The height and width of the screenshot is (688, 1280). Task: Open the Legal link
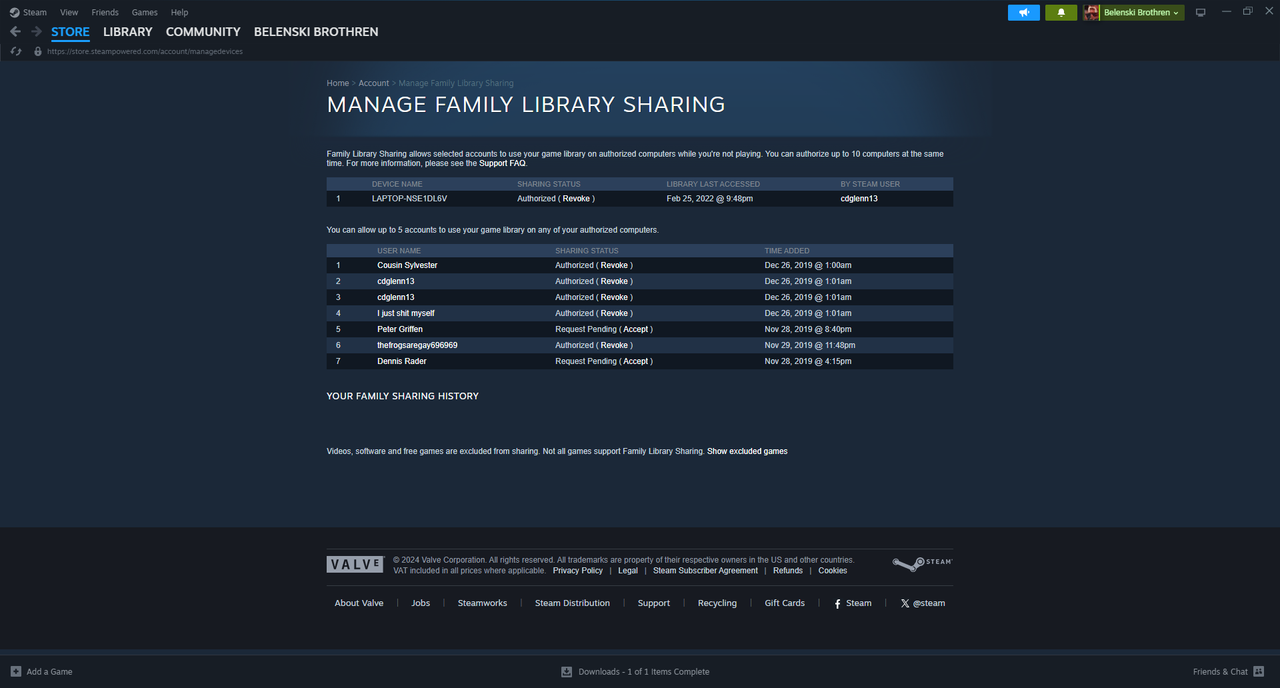pos(628,571)
